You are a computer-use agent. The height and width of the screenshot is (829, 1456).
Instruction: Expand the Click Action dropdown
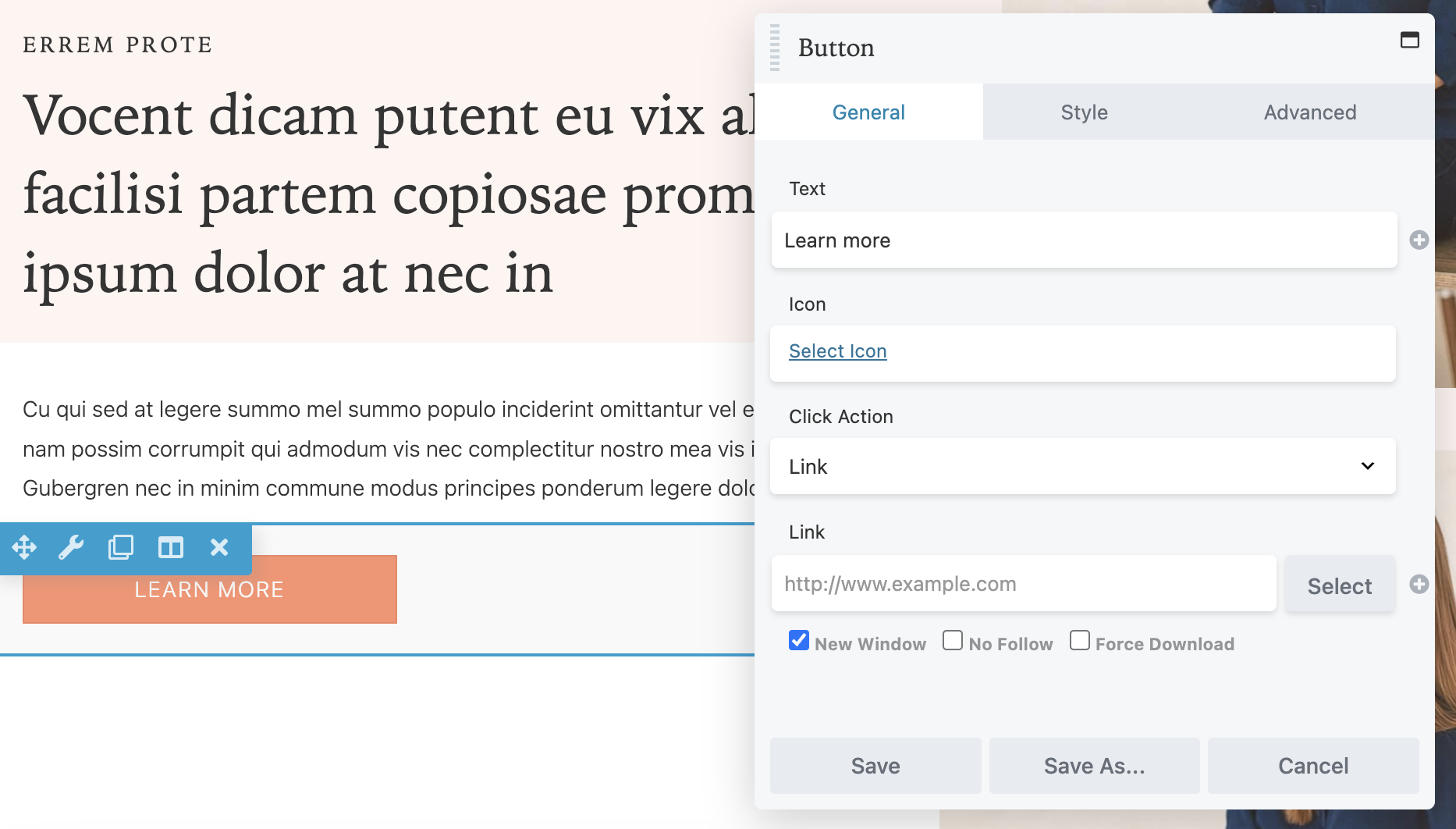[x=1082, y=466]
